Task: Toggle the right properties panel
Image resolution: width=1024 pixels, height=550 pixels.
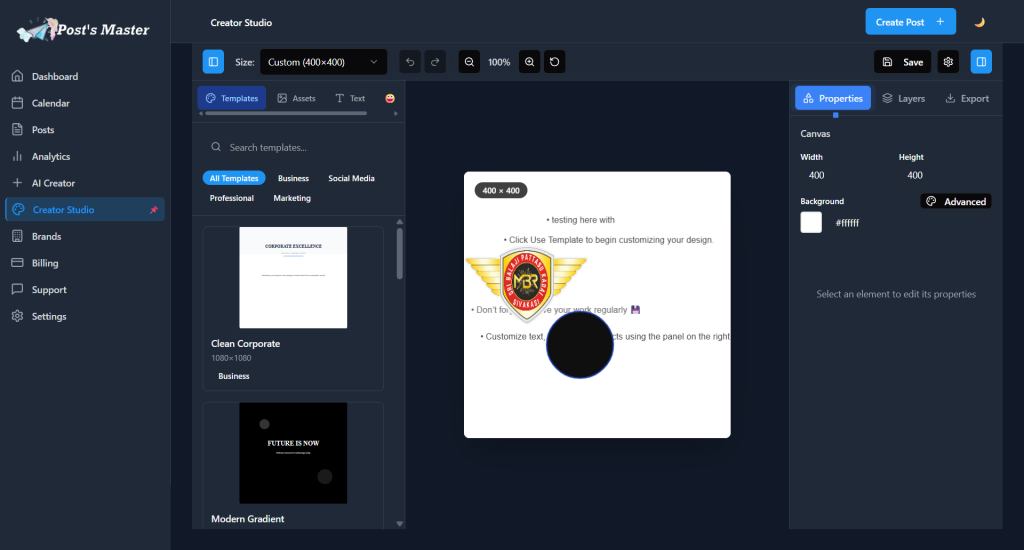Action: 981,62
